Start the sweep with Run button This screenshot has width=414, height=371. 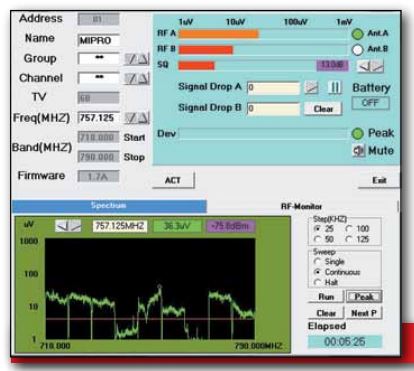coord(326,297)
